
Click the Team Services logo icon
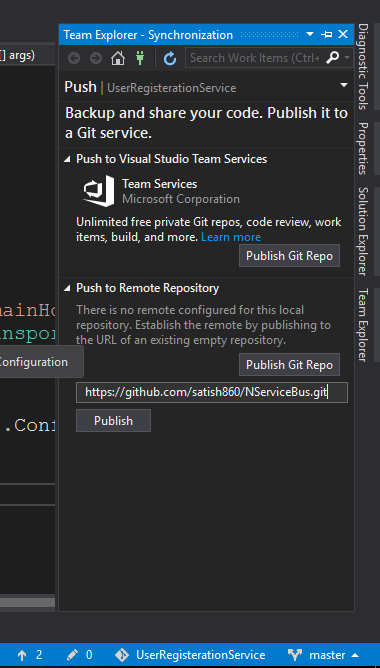99,191
